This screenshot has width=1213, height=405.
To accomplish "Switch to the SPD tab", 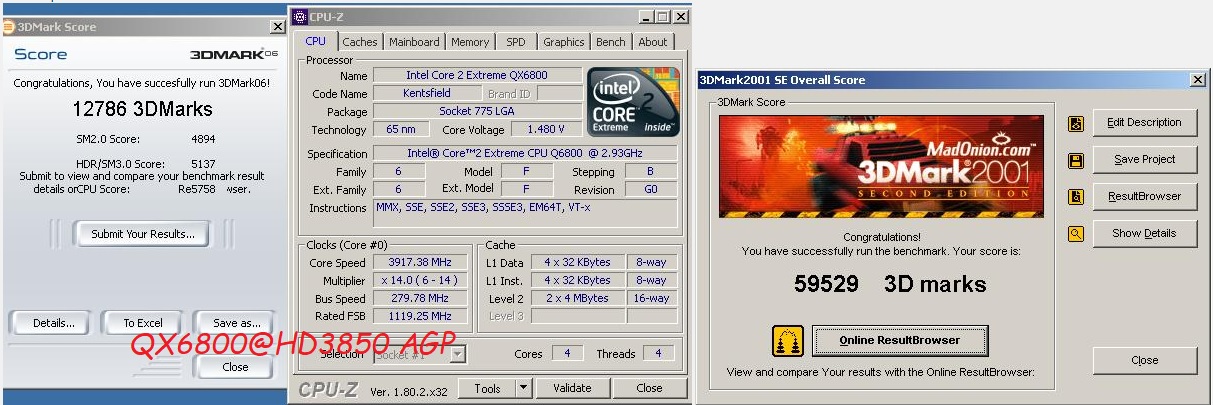I will point(515,42).
